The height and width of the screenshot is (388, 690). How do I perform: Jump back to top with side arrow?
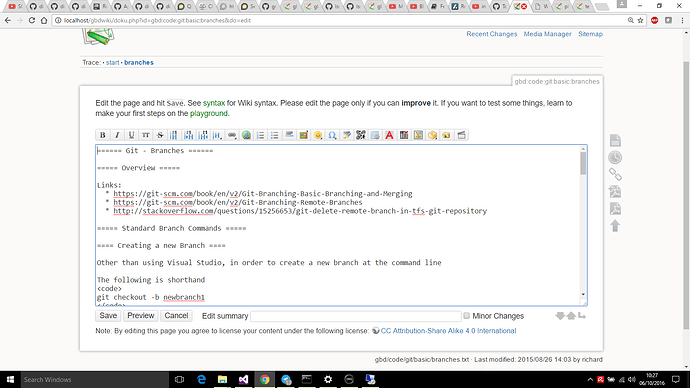click(x=615, y=226)
